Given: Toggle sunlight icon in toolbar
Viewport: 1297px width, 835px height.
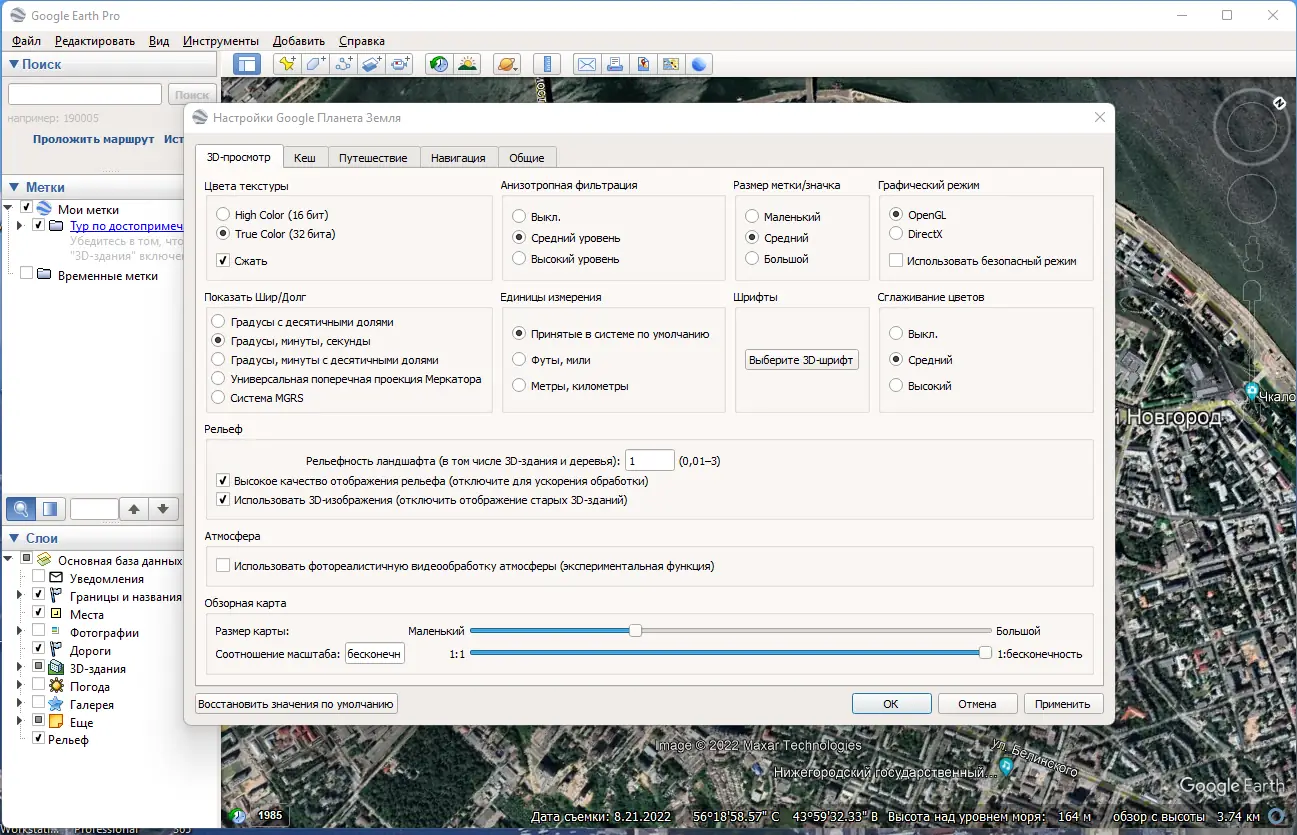Looking at the screenshot, I should pyautogui.click(x=467, y=64).
